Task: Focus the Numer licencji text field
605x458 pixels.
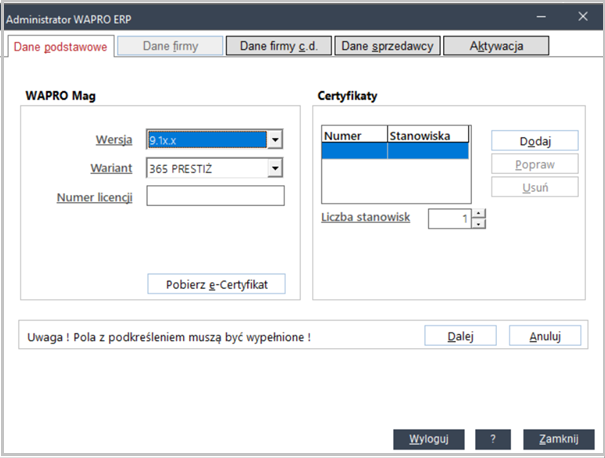Action: [215, 196]
